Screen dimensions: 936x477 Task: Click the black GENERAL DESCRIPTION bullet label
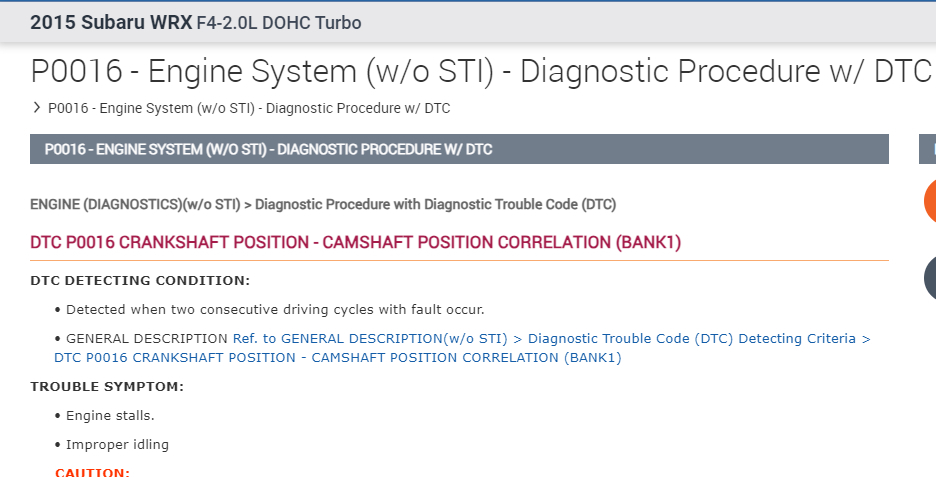(x=146, y=338)
